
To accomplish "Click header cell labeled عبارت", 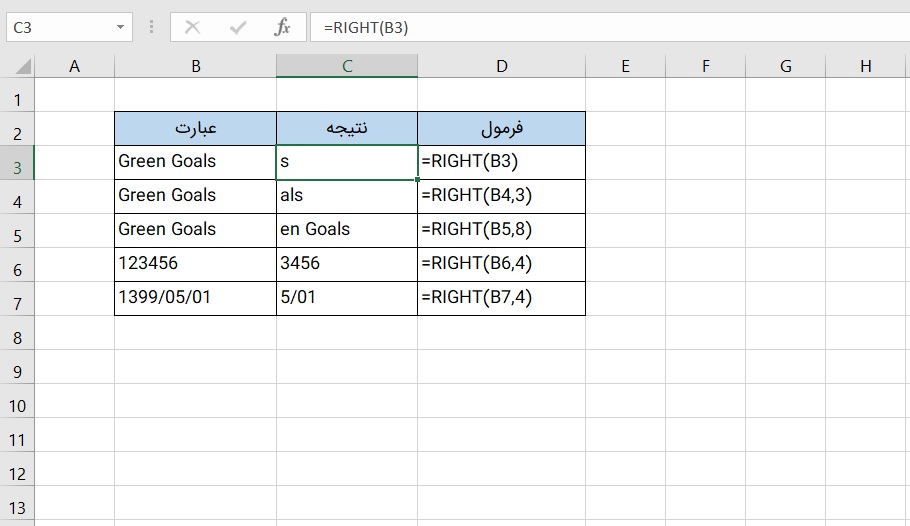I will tap(195, 128).
